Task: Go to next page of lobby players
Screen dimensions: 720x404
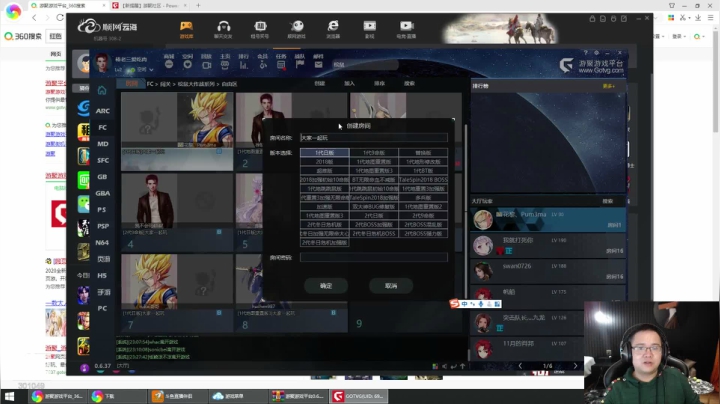Action: [575, 366]
